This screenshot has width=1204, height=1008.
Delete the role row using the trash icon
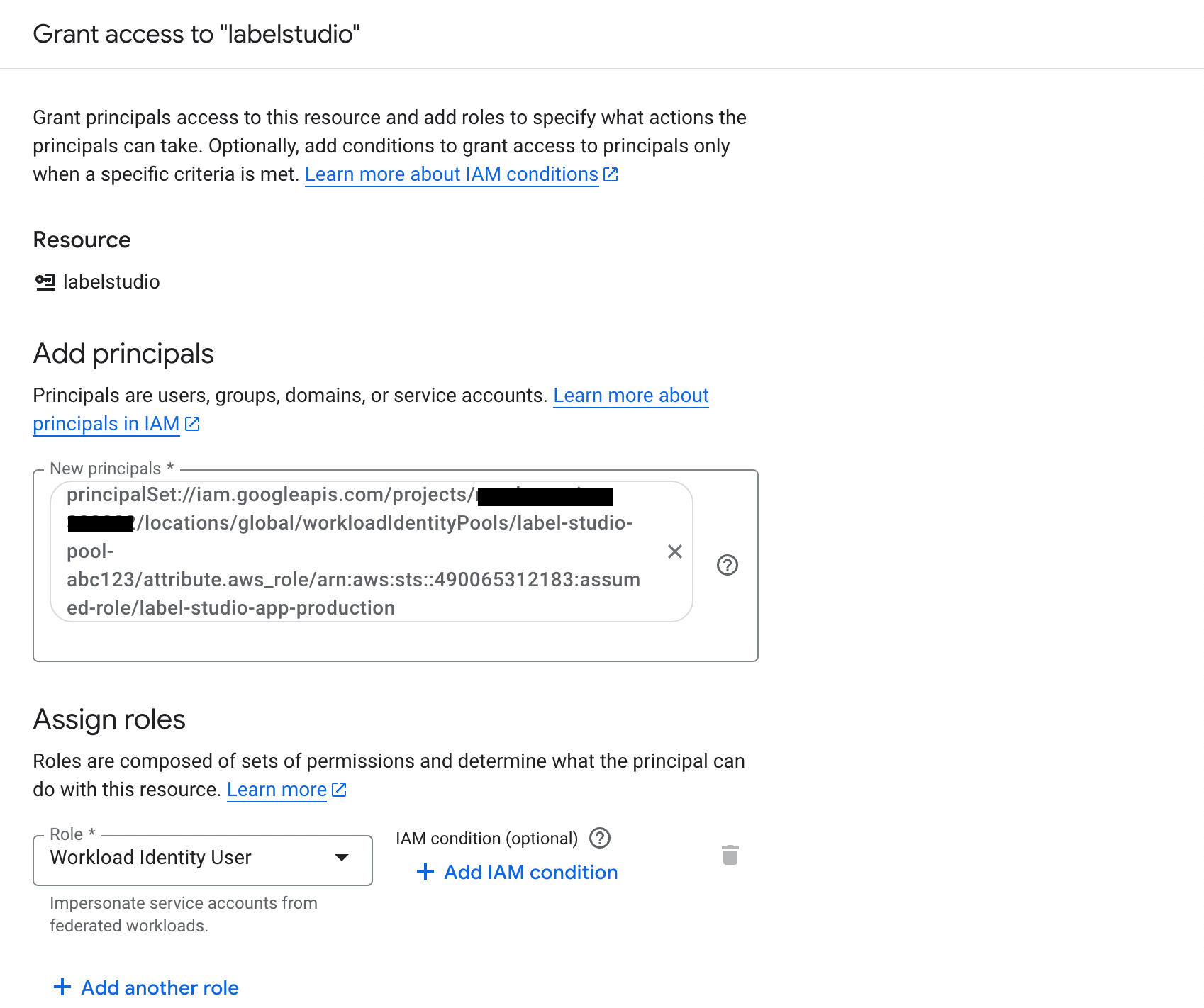coord(731,856)
